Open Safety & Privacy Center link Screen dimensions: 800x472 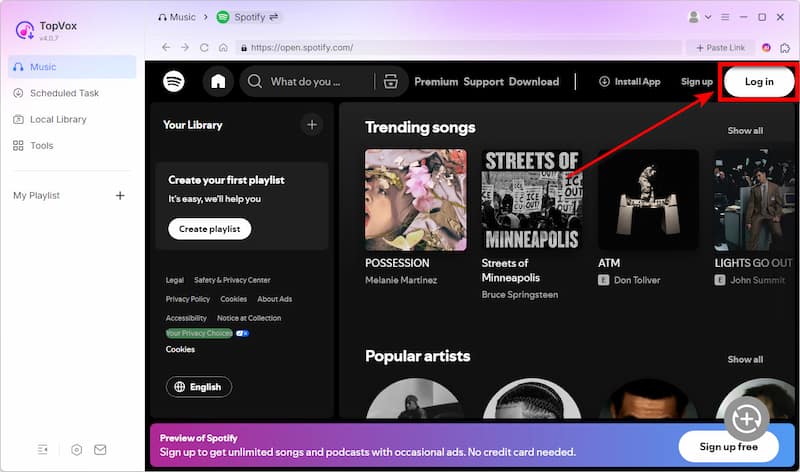pos(232,280)
